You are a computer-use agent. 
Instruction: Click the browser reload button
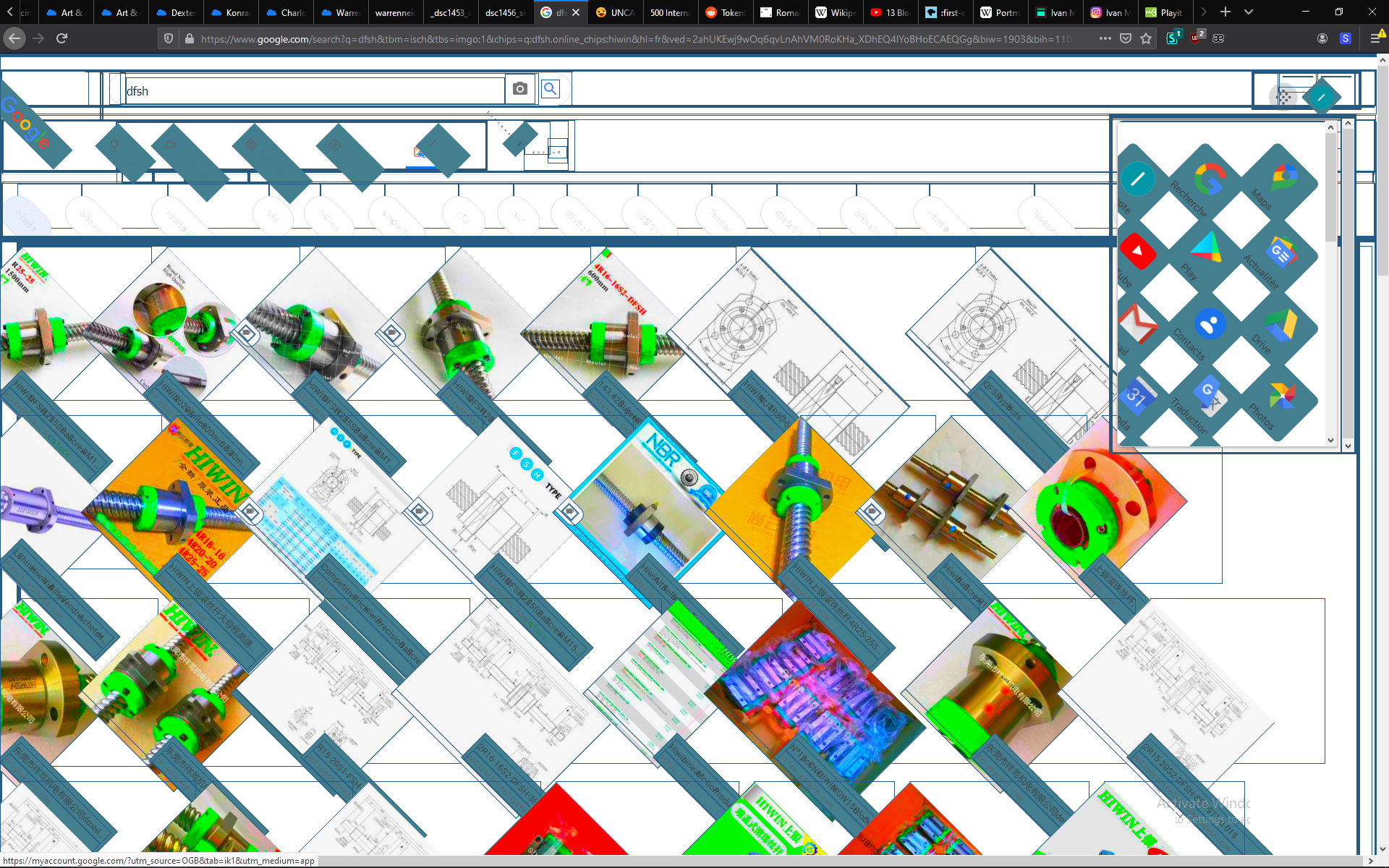pos(61,38)
